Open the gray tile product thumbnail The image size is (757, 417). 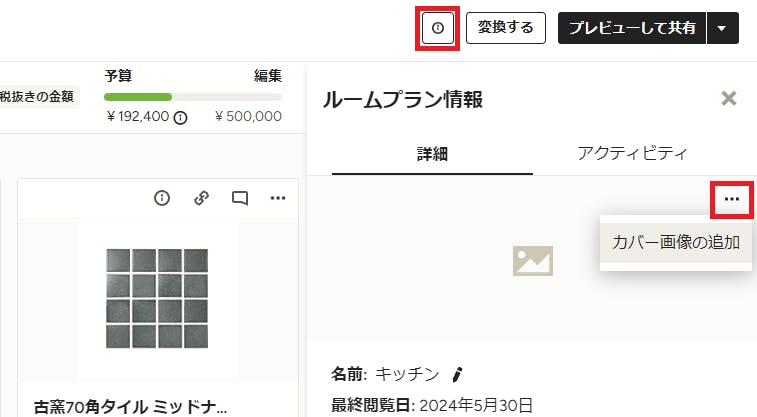pos(157,298)
